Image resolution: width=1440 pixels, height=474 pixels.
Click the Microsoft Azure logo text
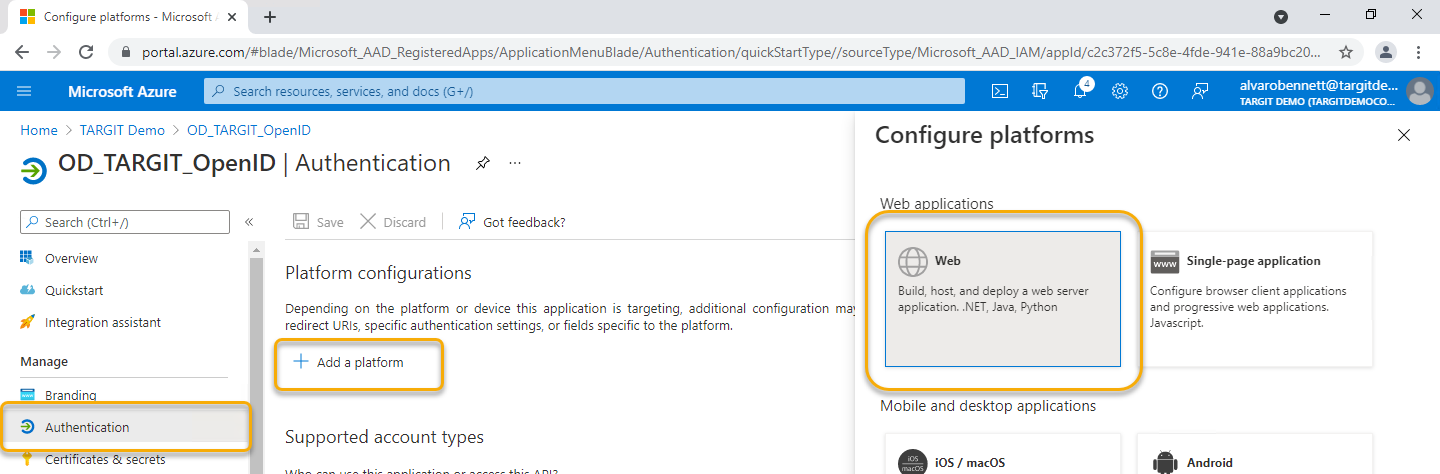coord(122,91)
